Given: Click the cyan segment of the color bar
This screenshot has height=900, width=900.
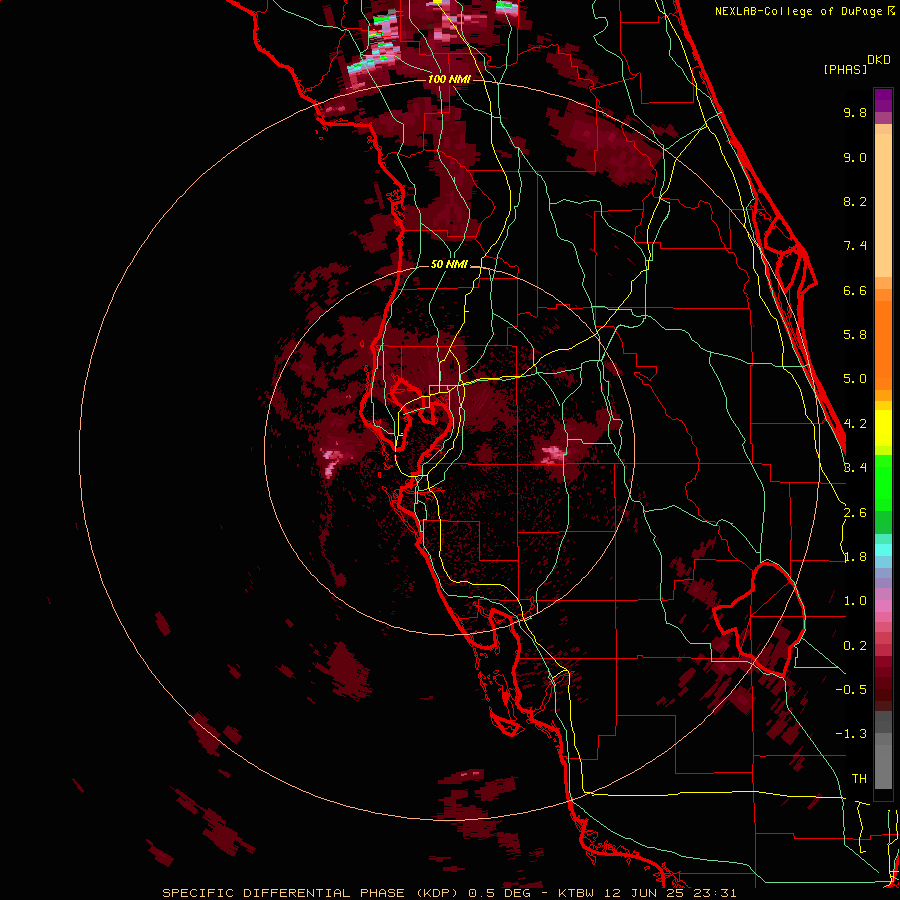Looking at the screenshot, I should click(883, 550).
